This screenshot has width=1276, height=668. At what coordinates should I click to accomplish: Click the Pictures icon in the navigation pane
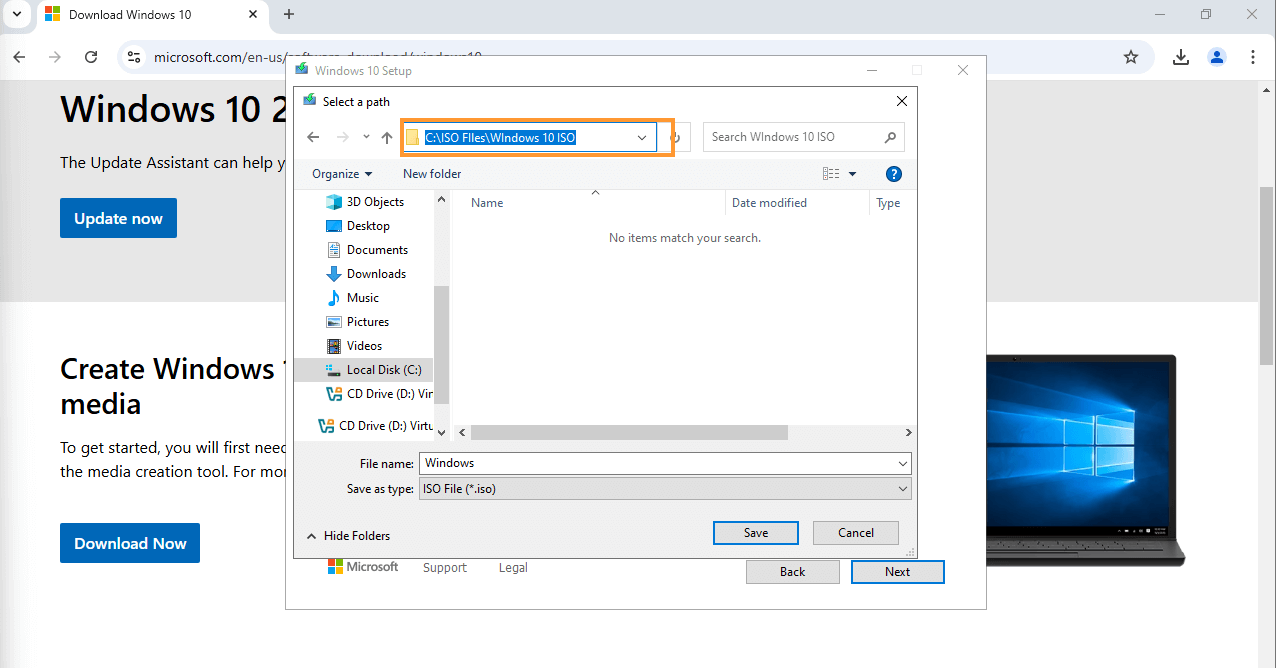334,322
